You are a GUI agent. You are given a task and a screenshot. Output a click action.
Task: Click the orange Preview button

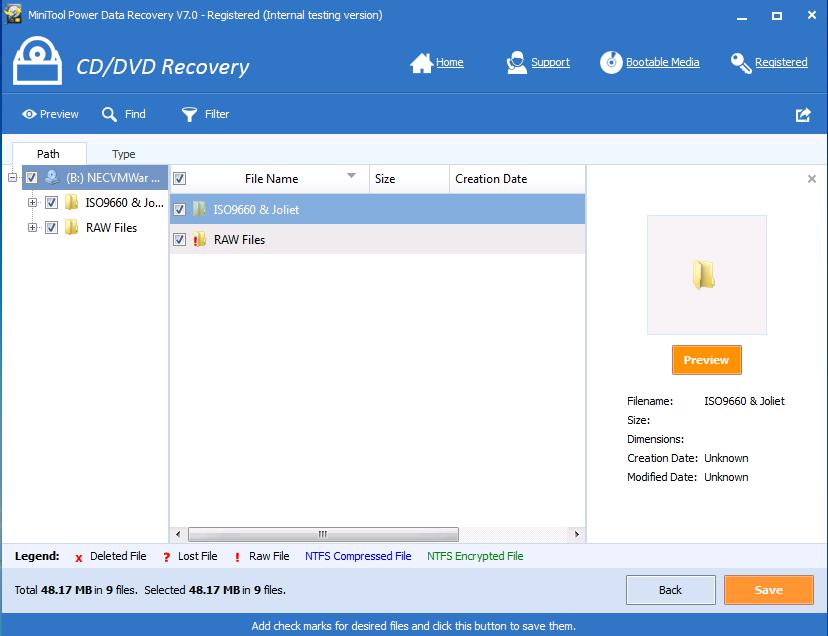click(x=707, y=360)
